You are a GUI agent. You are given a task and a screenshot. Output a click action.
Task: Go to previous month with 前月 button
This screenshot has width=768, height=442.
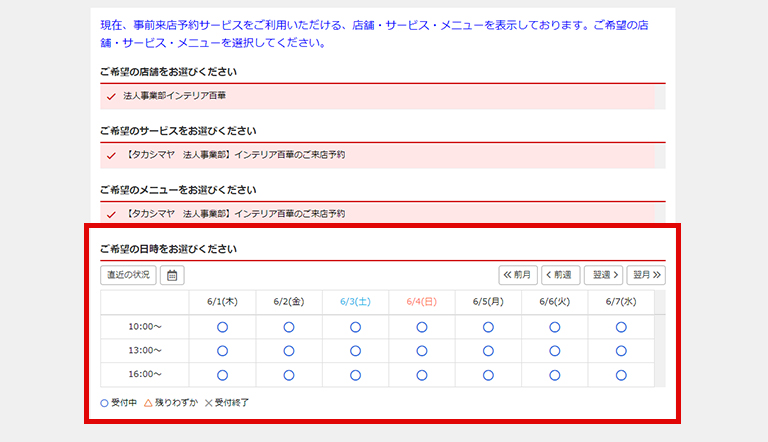click(518, 275)
